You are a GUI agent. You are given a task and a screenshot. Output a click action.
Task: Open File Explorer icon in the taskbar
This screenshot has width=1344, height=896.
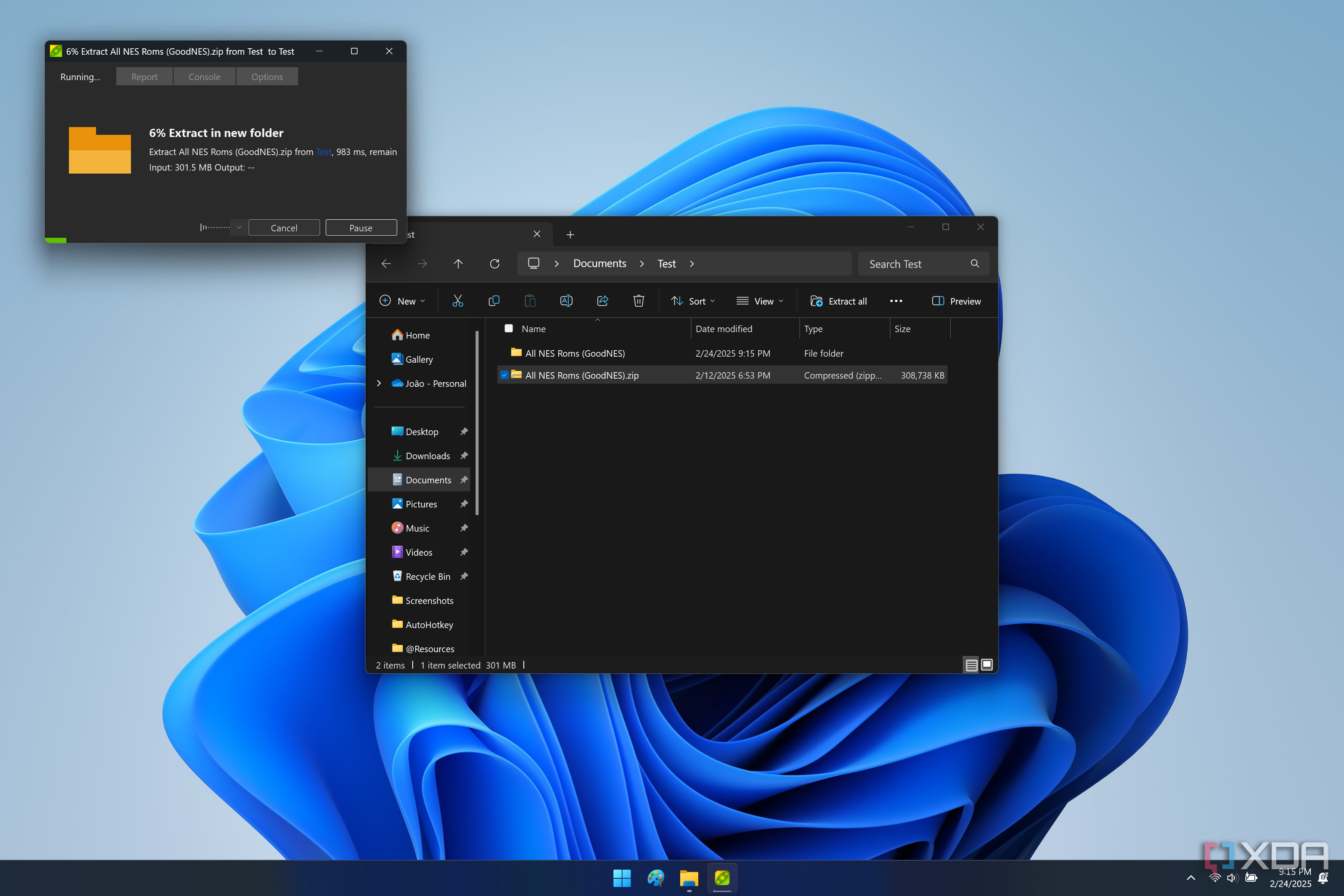click(689, 878)
